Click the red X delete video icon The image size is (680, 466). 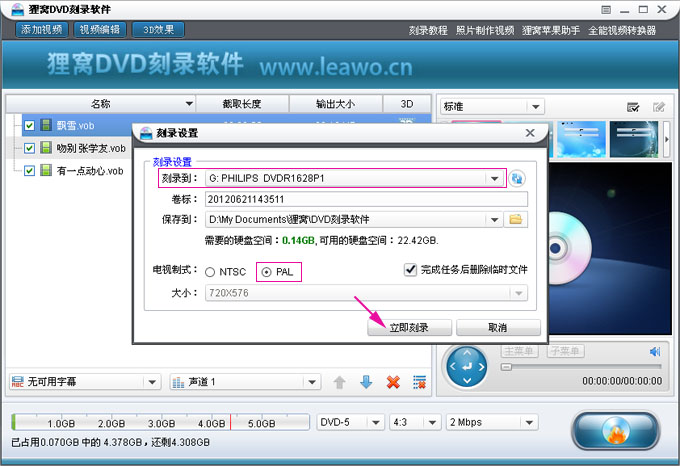point(393,382)
